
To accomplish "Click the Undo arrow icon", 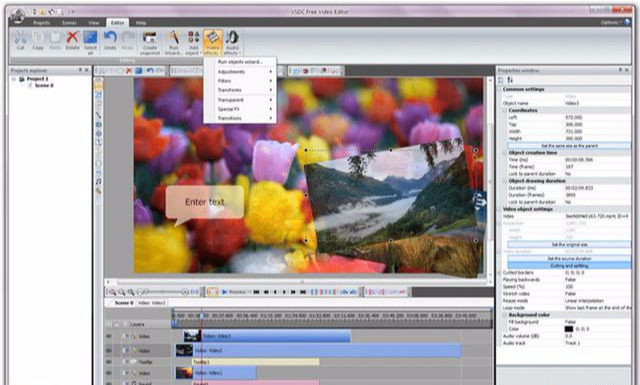I will (x=110, y=38).
